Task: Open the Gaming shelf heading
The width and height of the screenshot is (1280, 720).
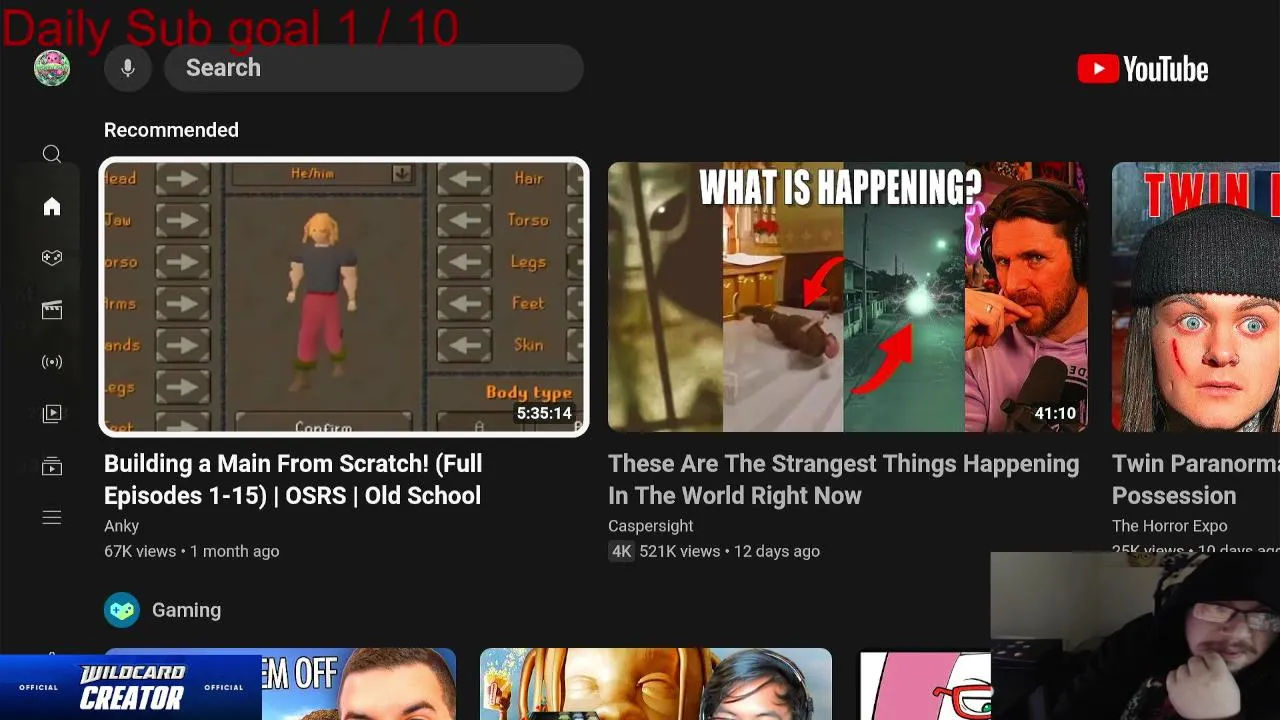Action: 186,610
